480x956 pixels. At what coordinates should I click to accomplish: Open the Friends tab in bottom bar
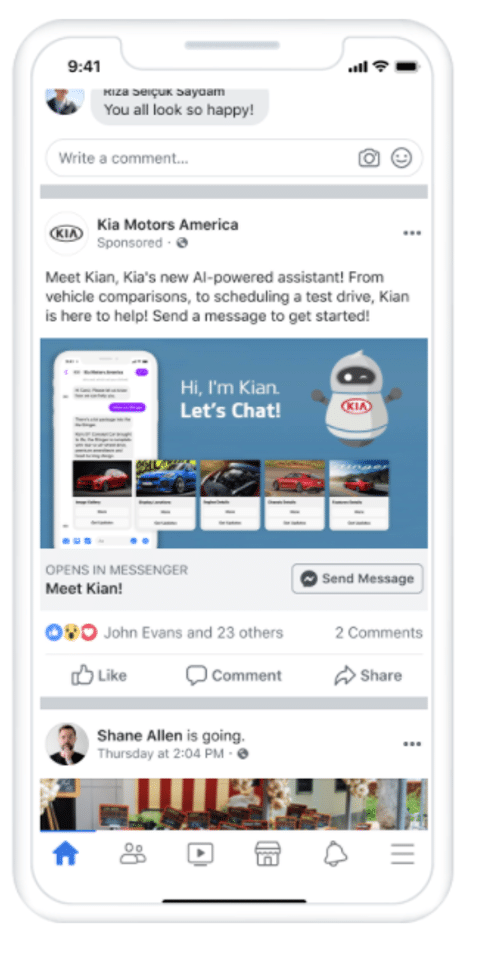(133, 854)
